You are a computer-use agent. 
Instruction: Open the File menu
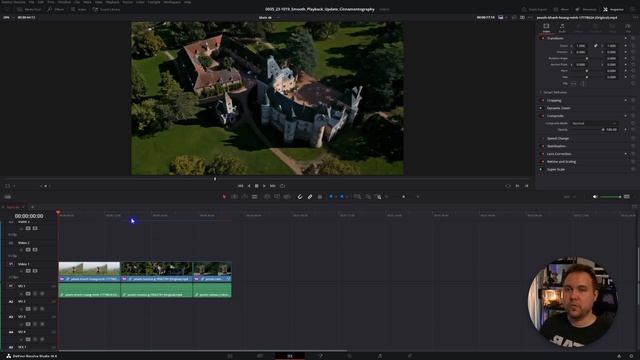31,2
